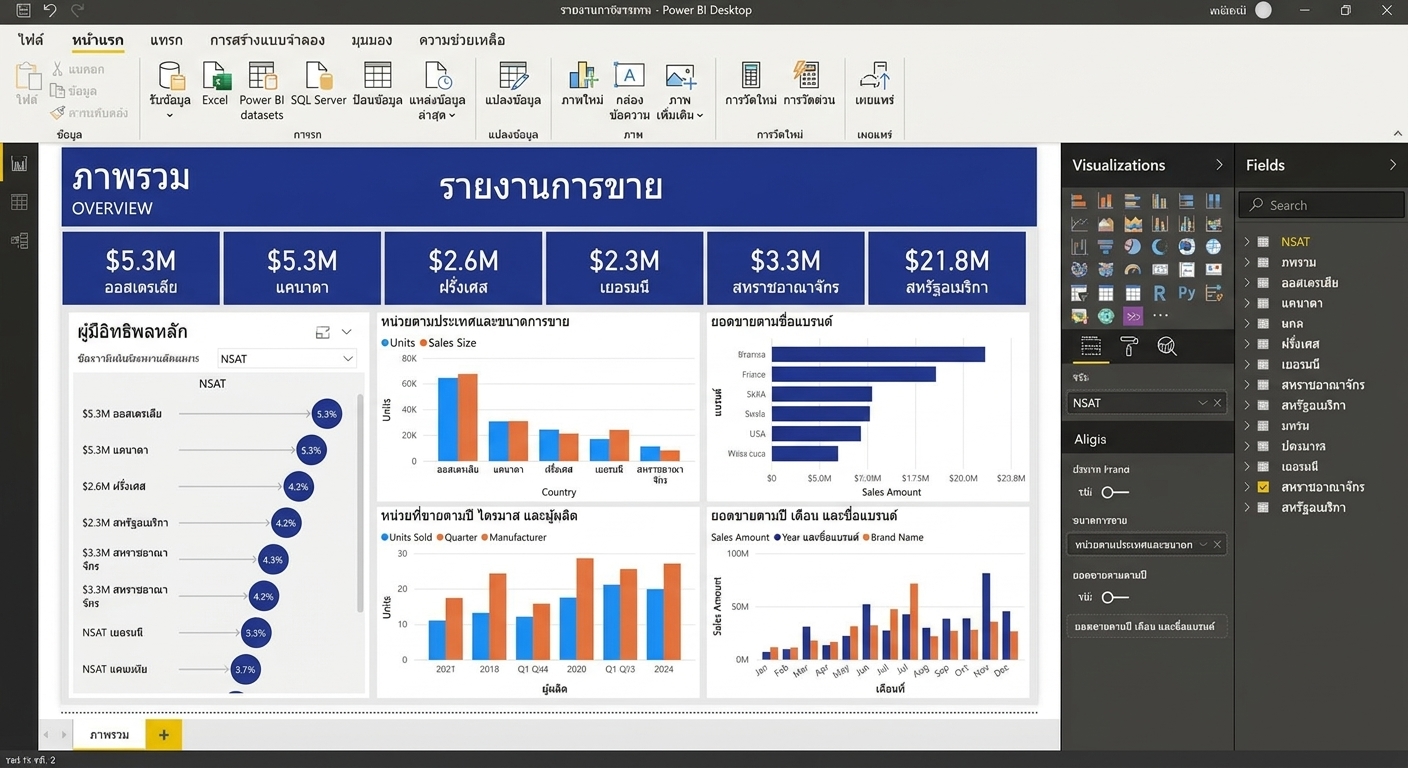
Task: Click the Undo arrow in the title bar
Action: pos(50,11)
